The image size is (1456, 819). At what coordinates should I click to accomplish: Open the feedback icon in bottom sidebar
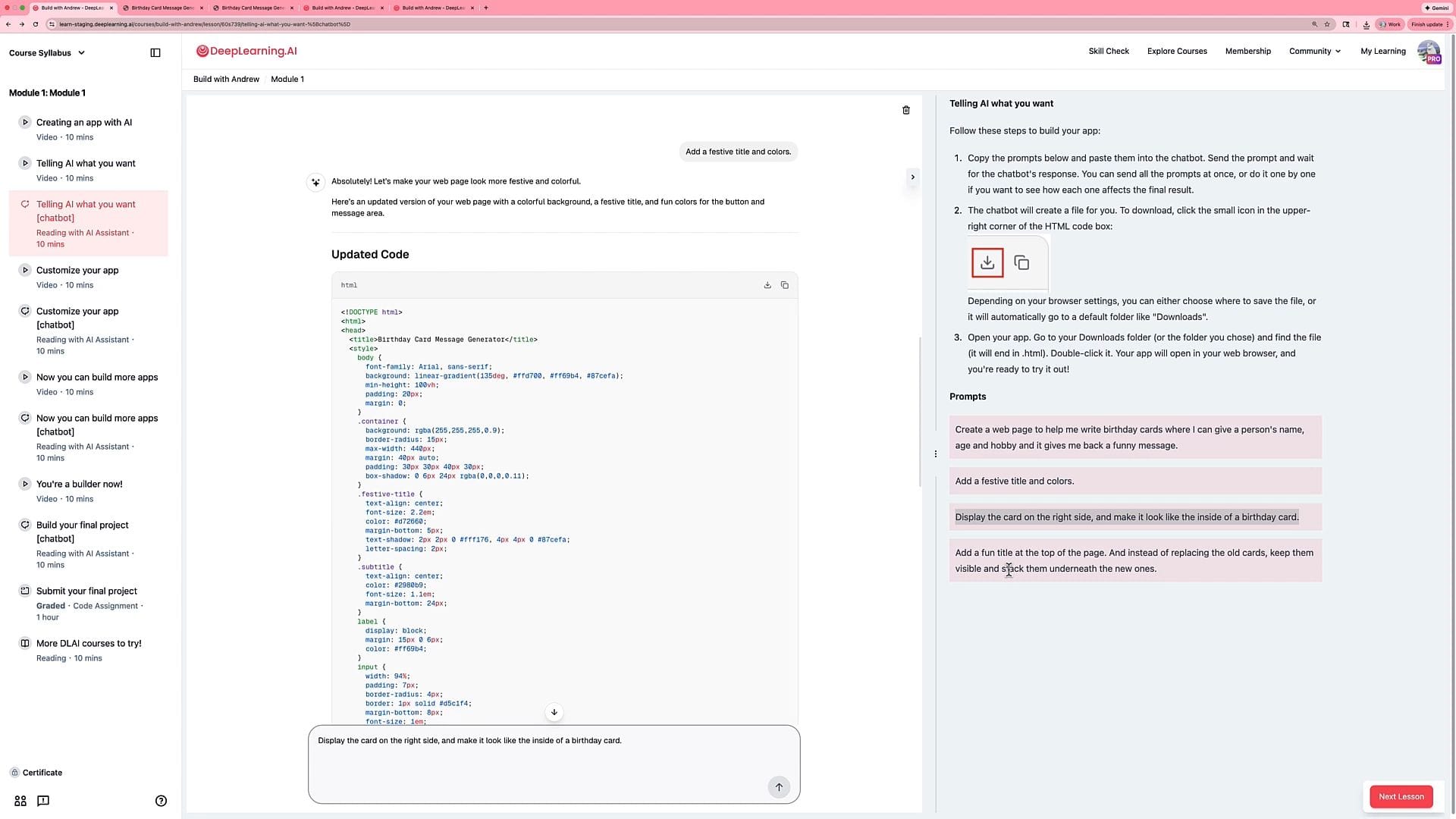point(43,801)
